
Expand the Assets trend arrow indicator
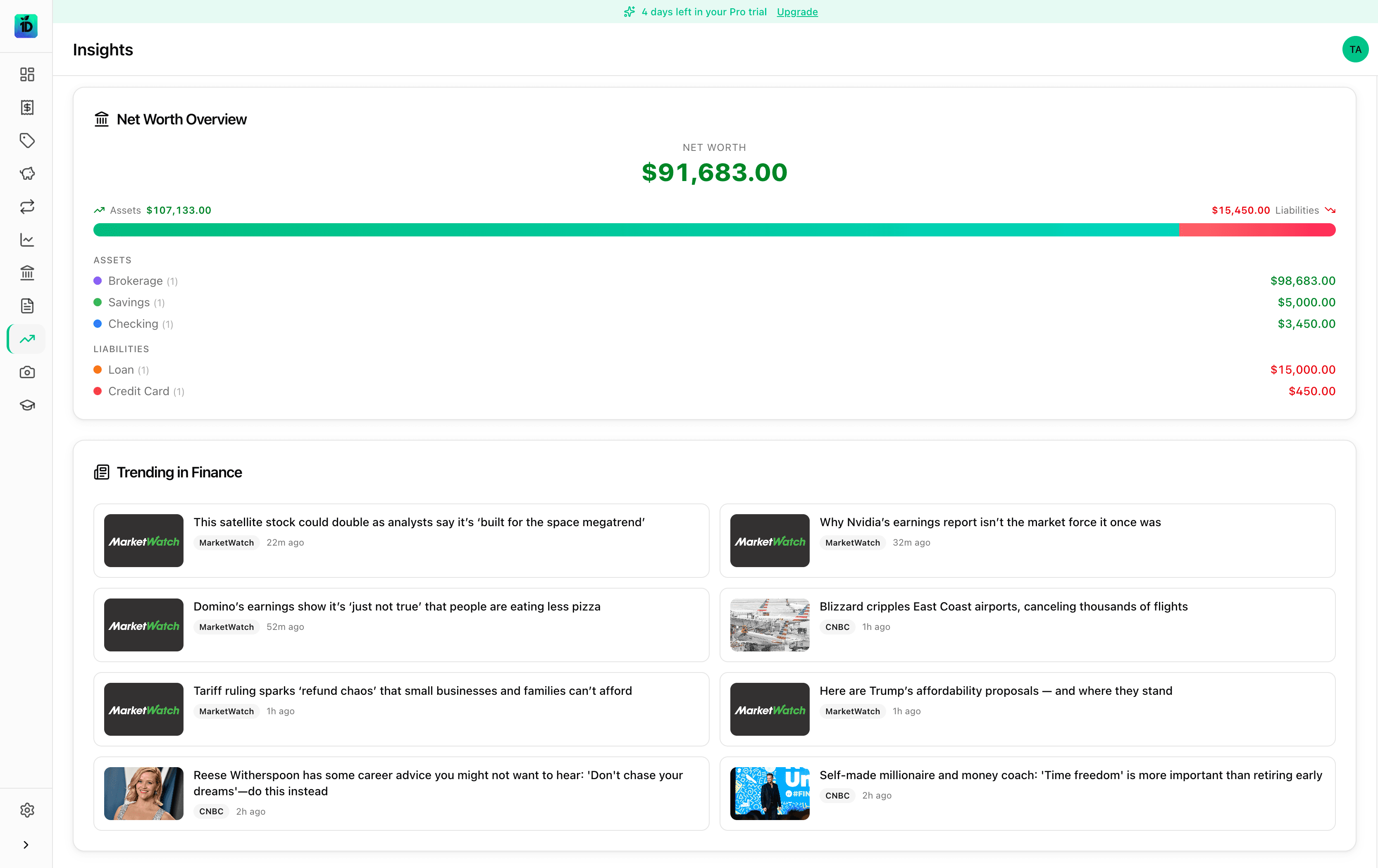tap(100, 210)
